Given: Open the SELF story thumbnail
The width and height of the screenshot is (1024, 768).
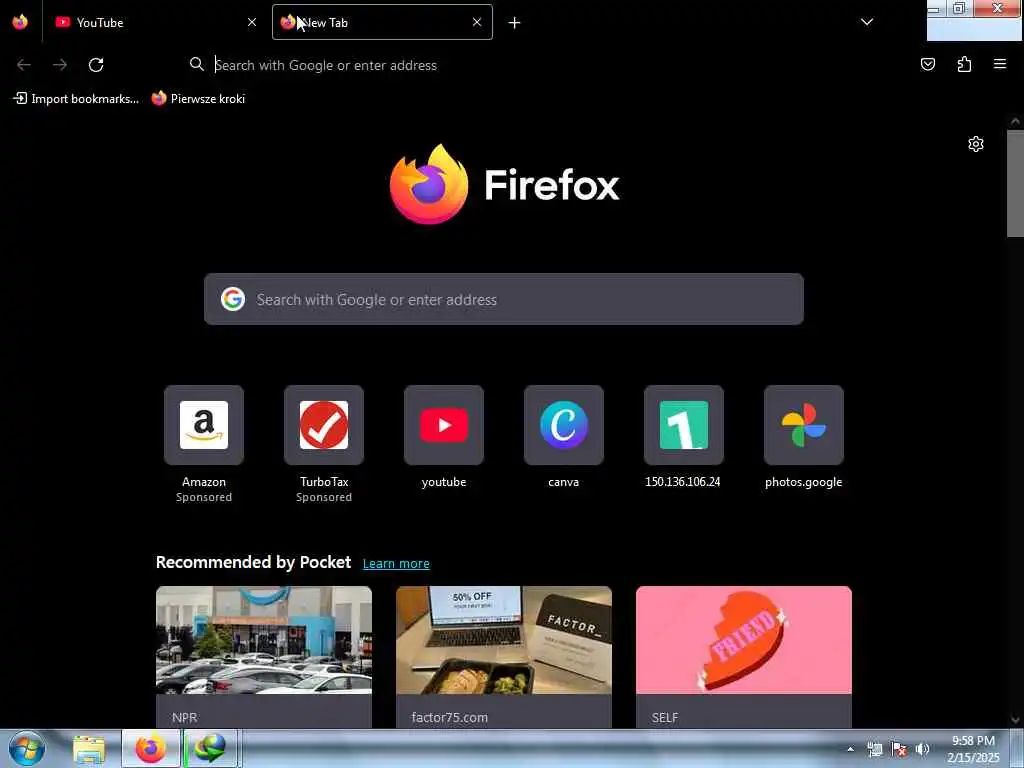Looking at the screenshot, I should (x=744, y=640).
